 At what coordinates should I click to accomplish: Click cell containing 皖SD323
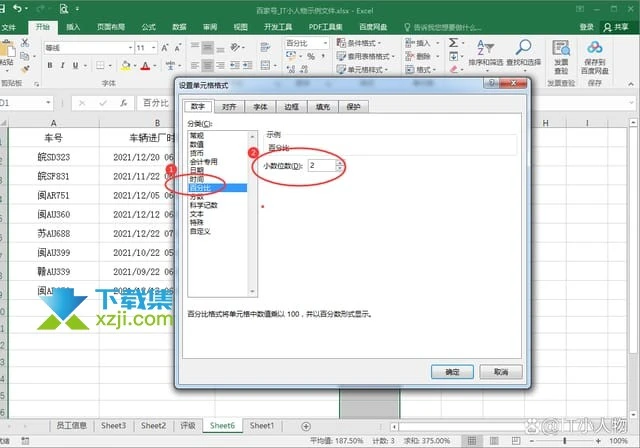click(x=53, y=157)
